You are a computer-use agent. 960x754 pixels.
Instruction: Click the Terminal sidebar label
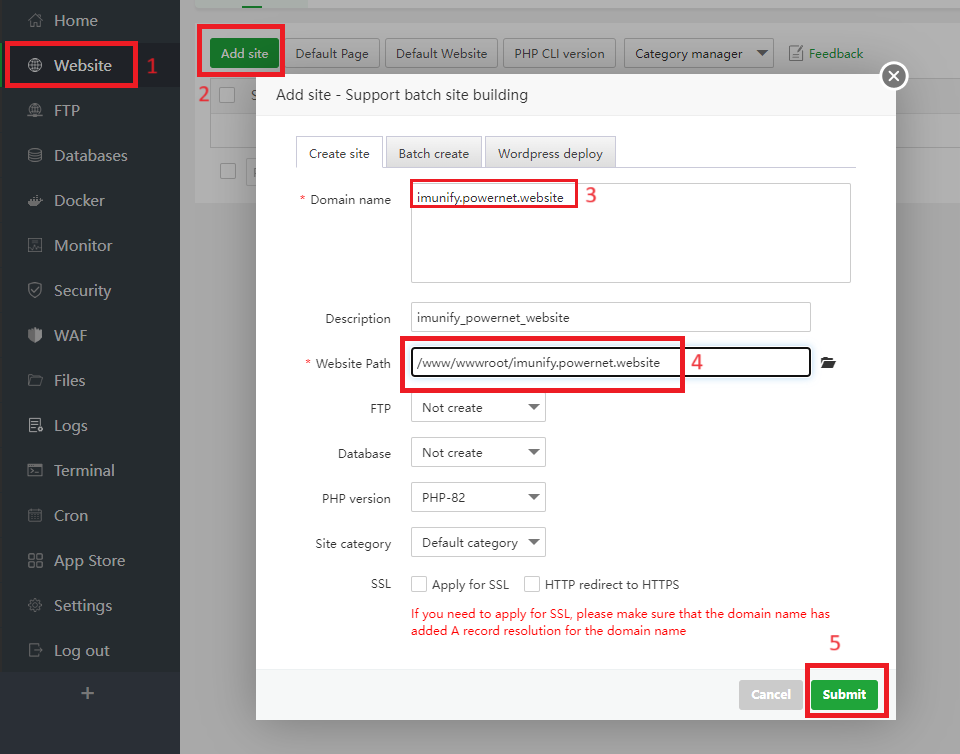tap(84, 470)
